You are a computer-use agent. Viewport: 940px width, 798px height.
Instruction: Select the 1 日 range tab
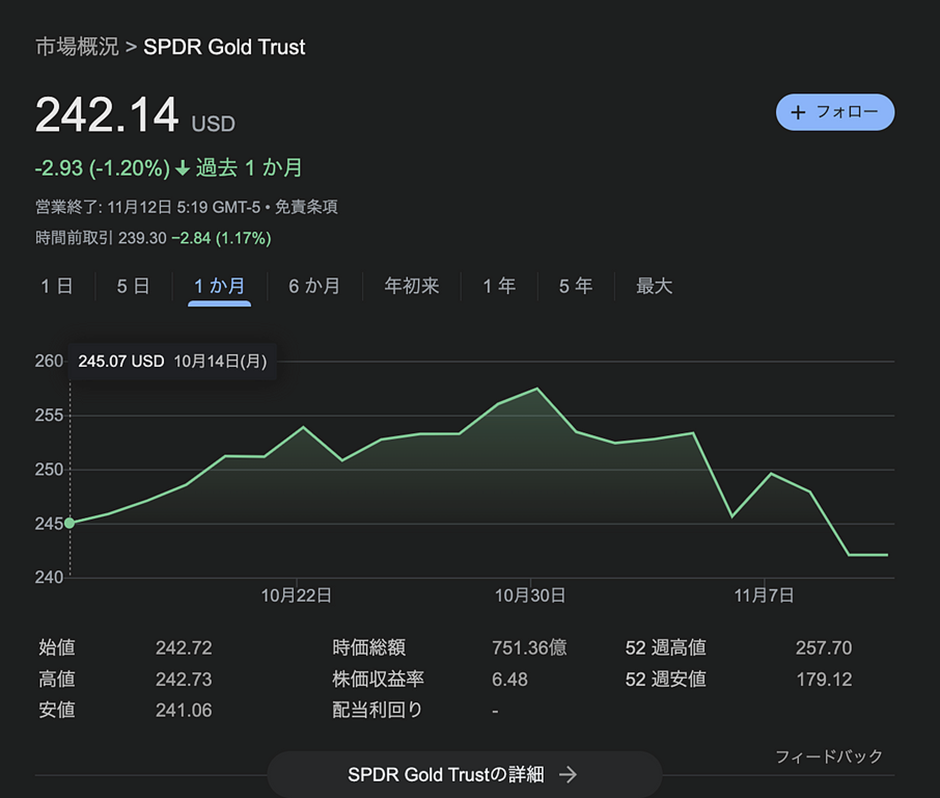[x=56, y=286]
